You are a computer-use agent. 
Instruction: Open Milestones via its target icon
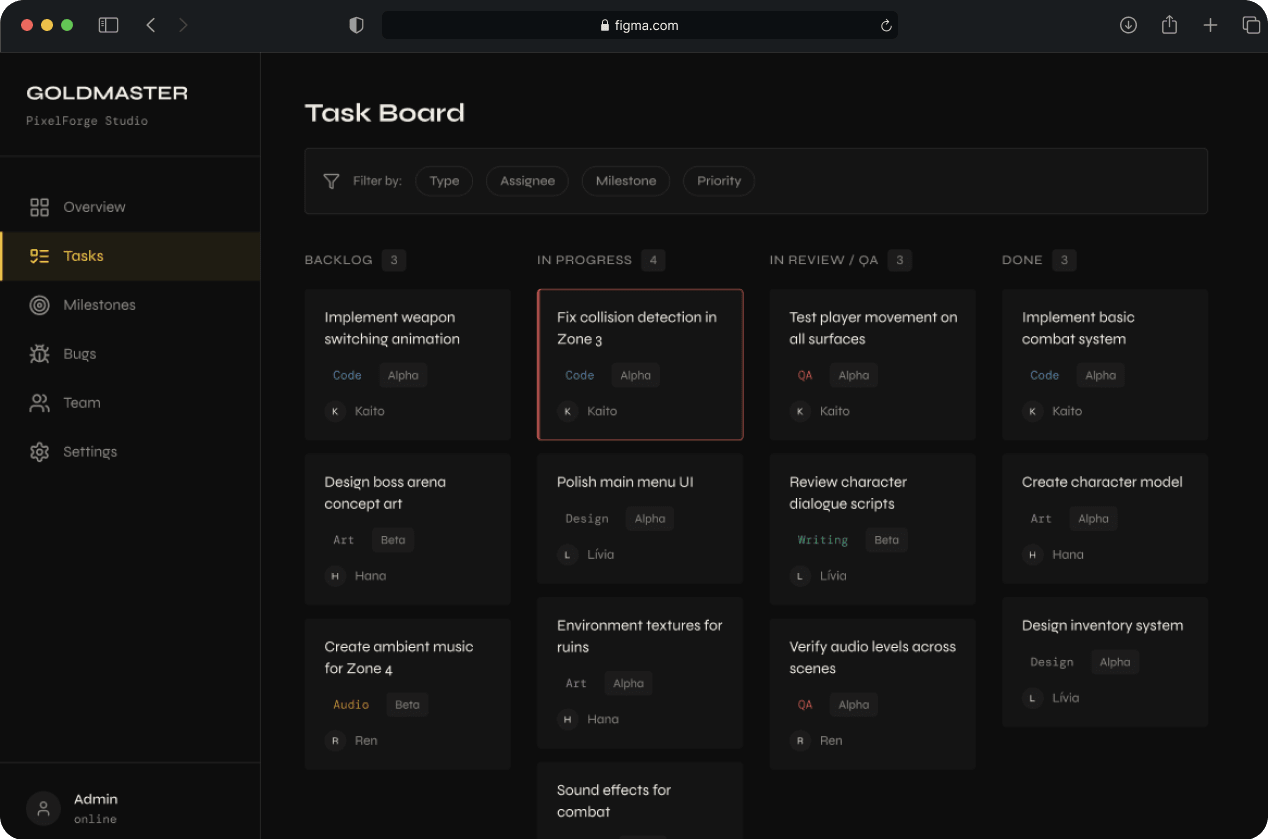click(x=39, y=305)
